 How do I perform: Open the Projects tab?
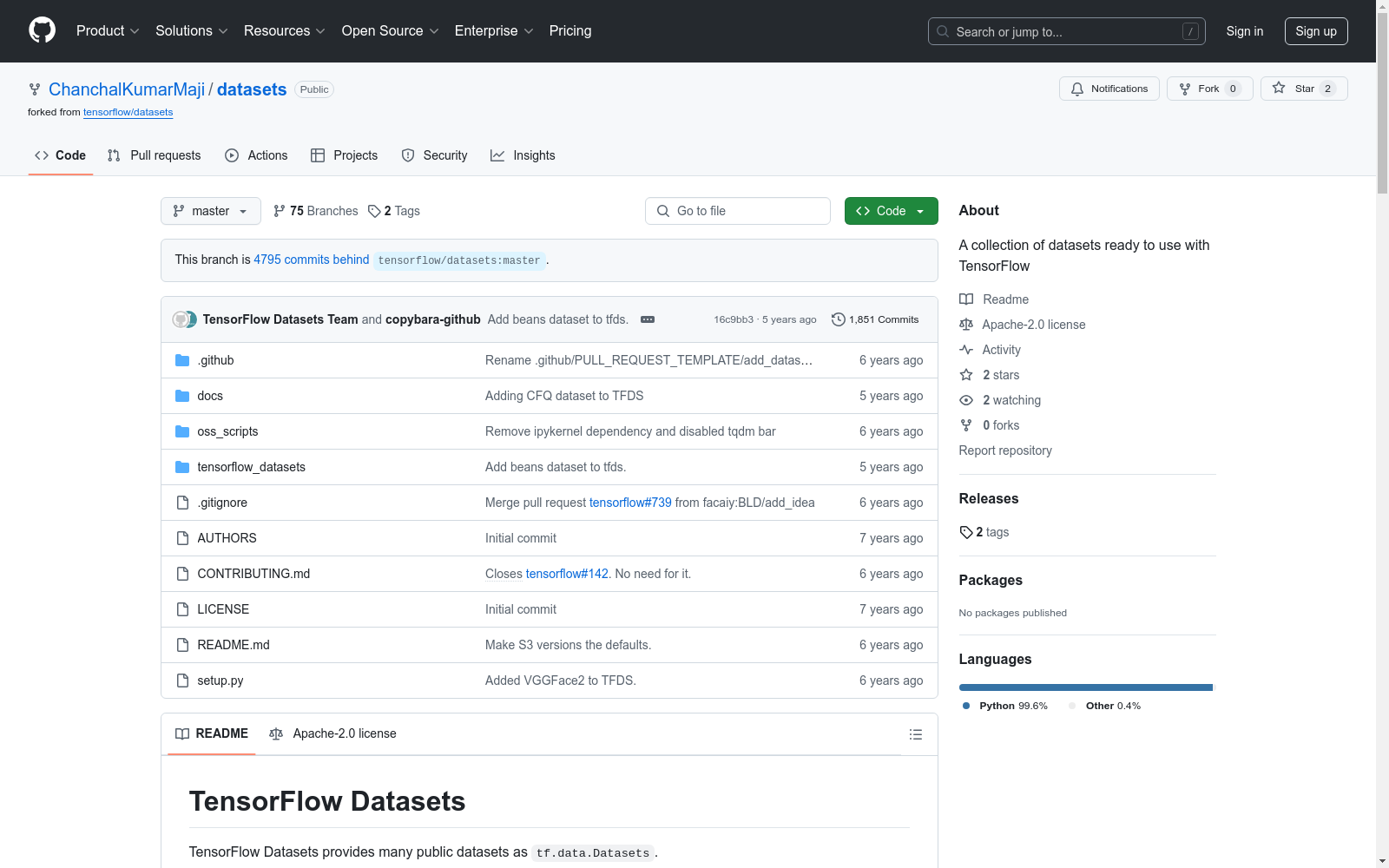(345, 155)
